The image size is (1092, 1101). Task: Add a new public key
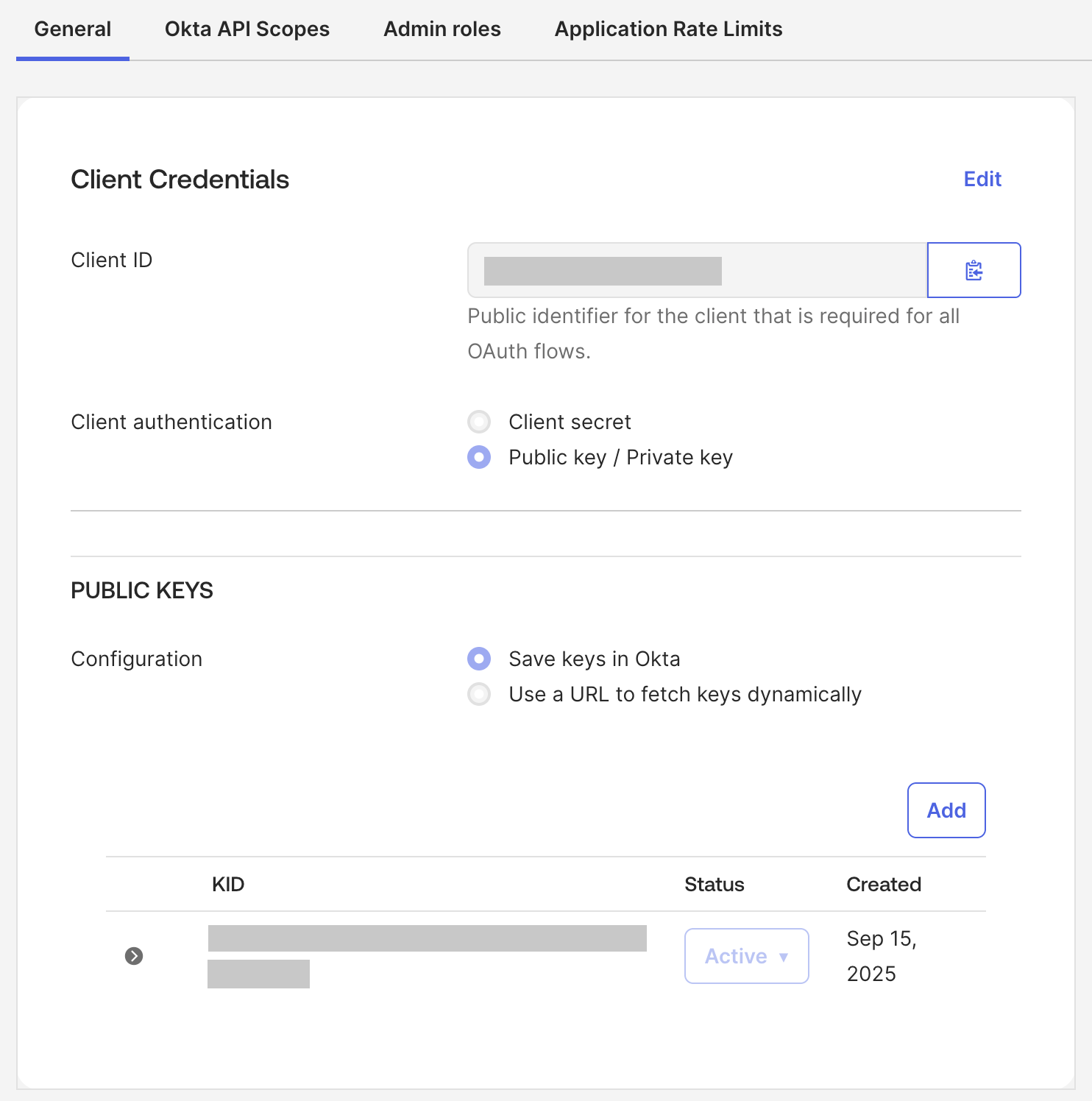point(946,810)
